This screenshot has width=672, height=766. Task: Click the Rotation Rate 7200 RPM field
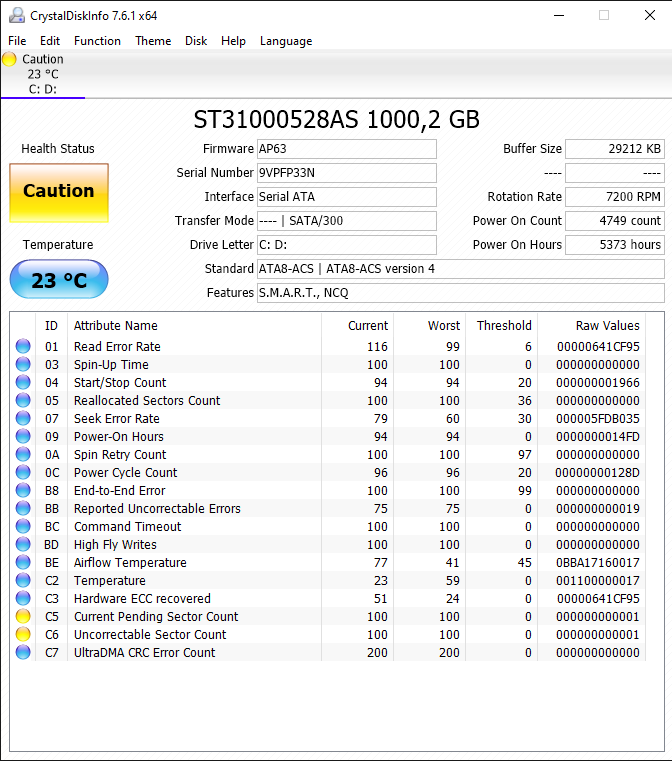coord(615,197)
